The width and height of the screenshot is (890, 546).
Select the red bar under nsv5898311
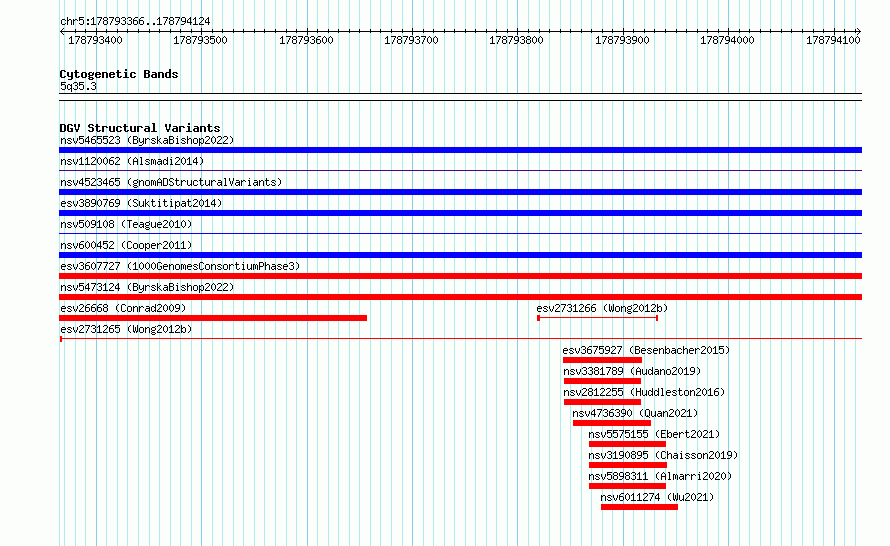(627, 486)
